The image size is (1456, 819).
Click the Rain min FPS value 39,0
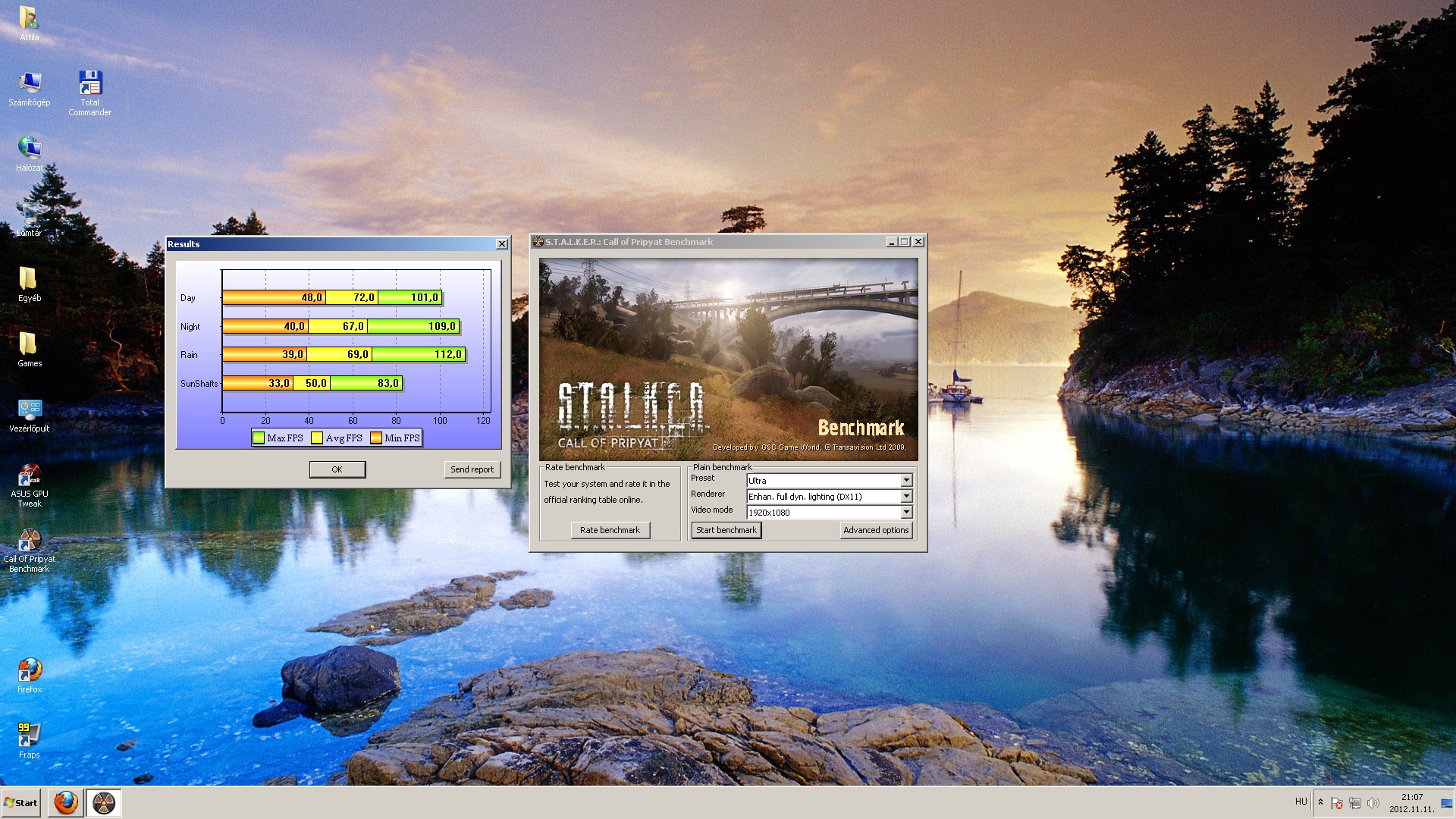(x=293, y=354)
